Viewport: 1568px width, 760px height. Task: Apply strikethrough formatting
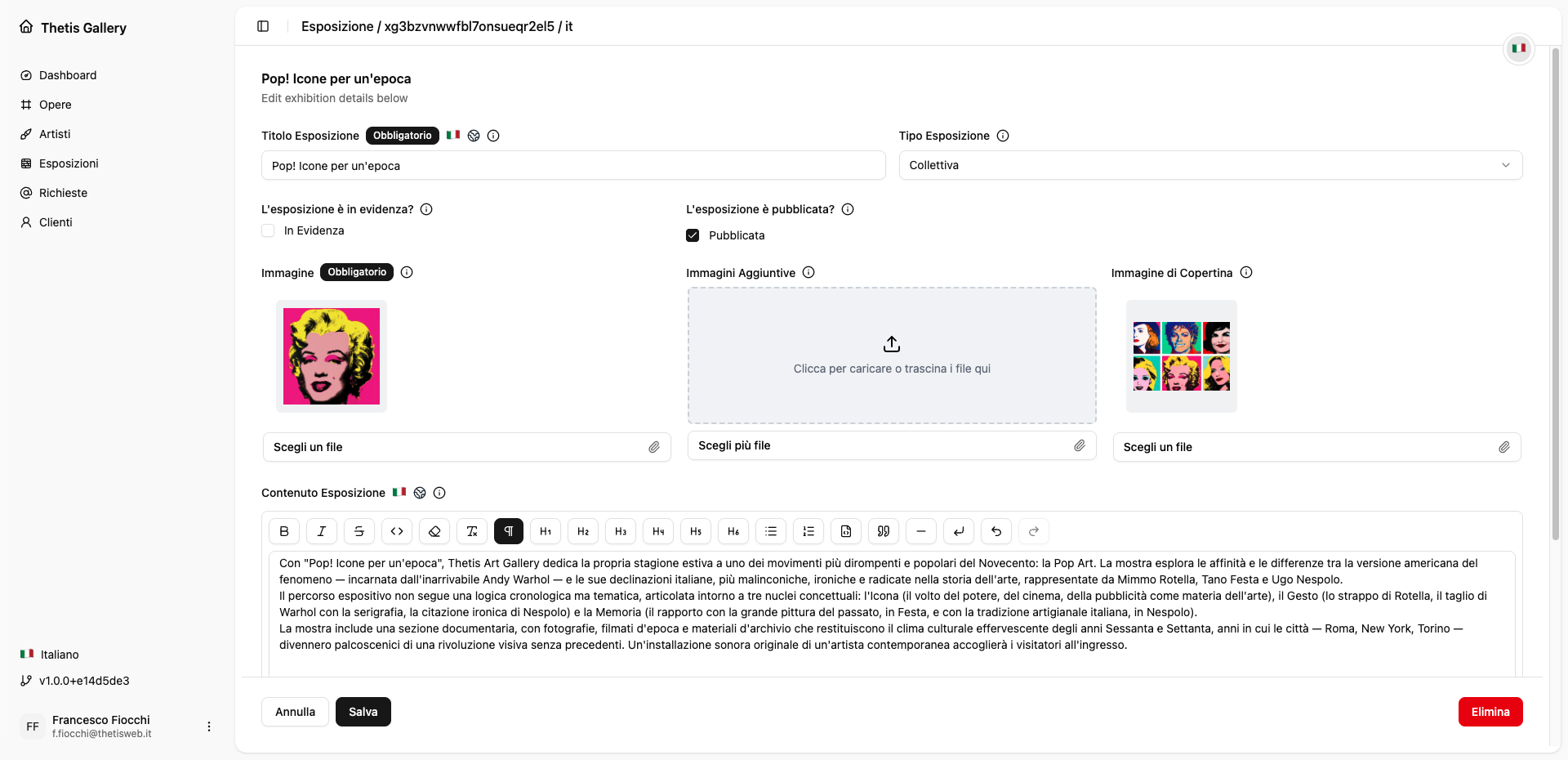point(359,531)
